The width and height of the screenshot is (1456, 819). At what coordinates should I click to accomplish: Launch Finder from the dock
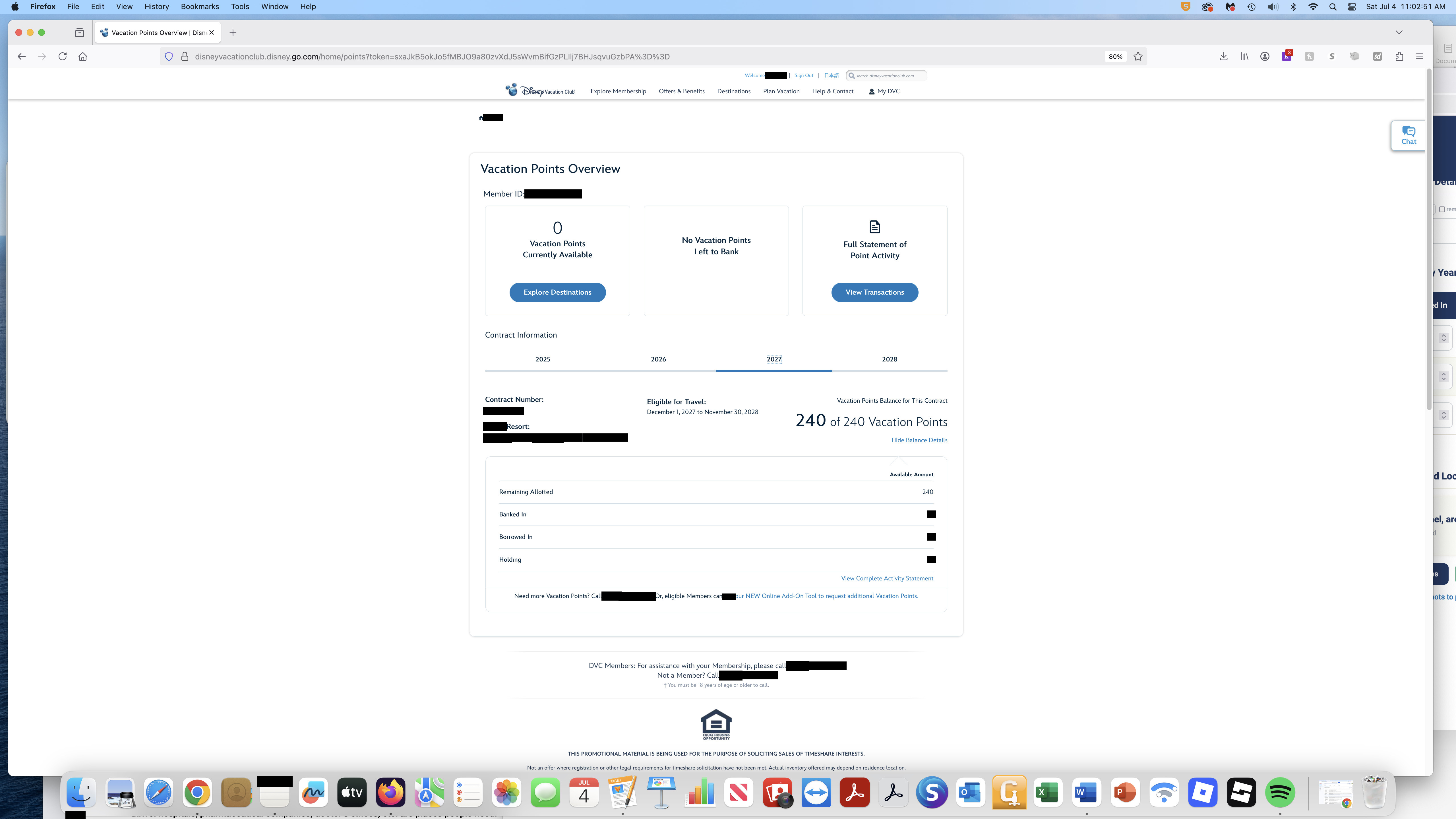tap(81, 793)
